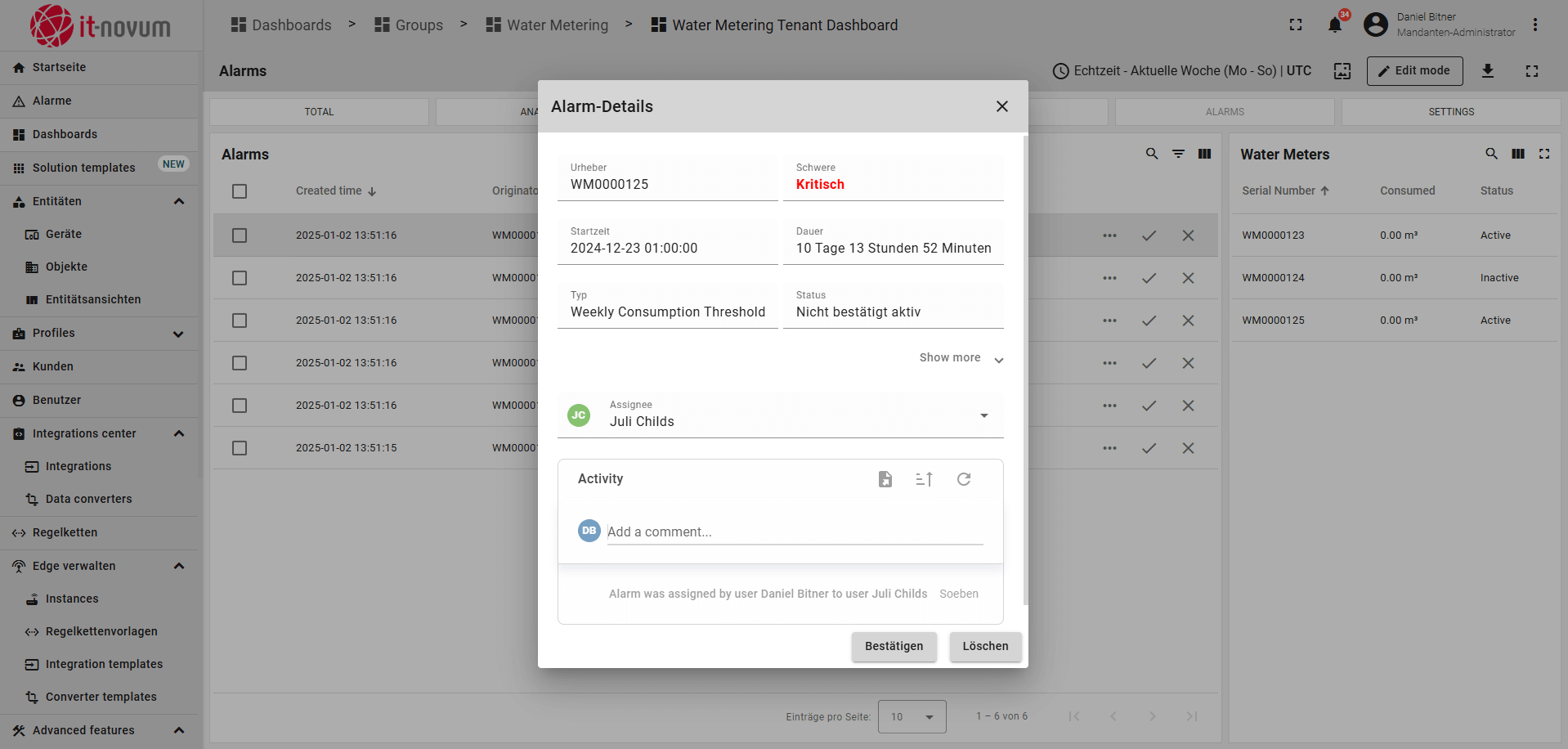
Task: Open Regelketten in the sidebar
Action: point(65,532)
